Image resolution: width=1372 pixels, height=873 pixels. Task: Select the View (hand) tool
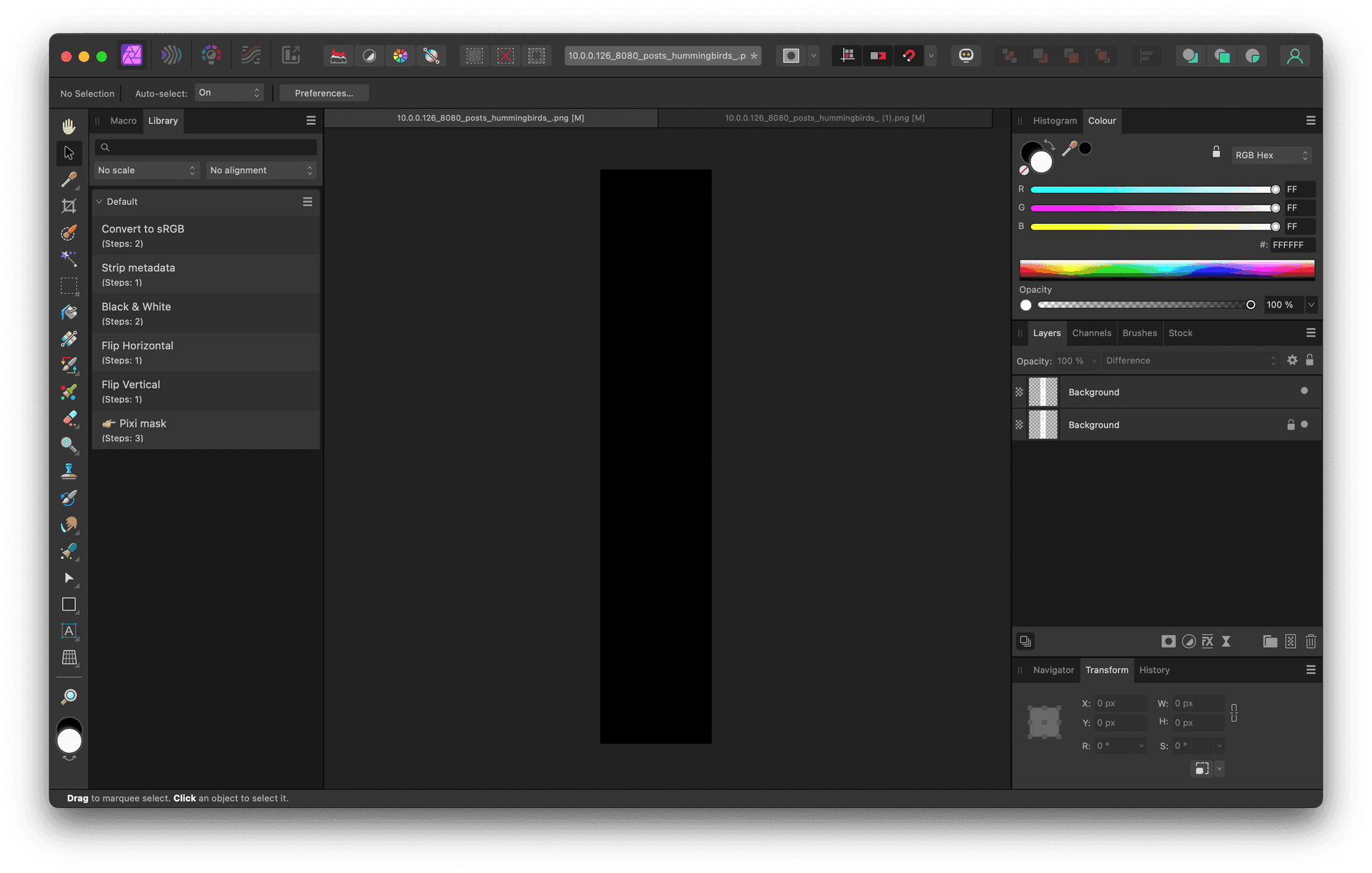click(69, 127)
